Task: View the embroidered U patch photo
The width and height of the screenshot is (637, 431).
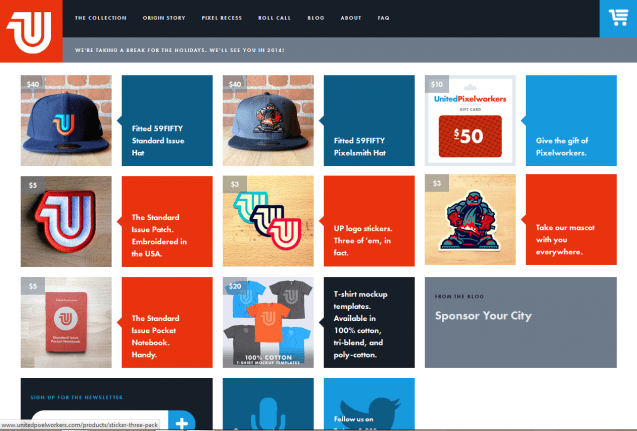Action: [x=66, y=221]
